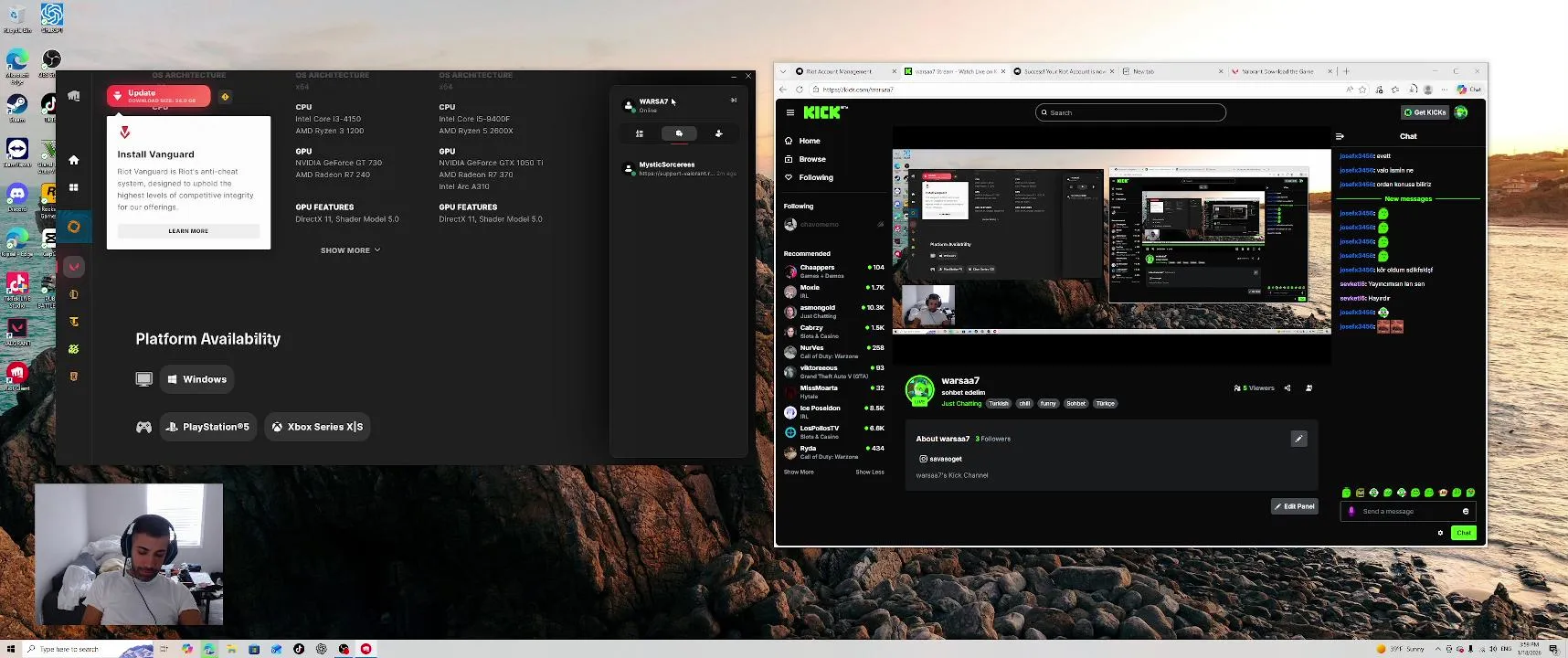The width and height of the screenshot is (1568, 658).
Task: Open chat settings gear icon
Action: click(1441, 533)
